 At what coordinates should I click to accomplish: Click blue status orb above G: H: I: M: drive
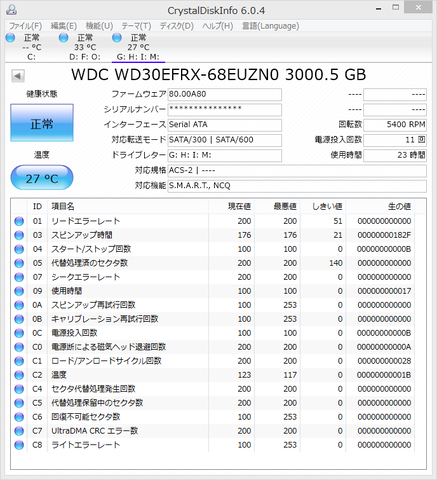[x=117, y=38]
